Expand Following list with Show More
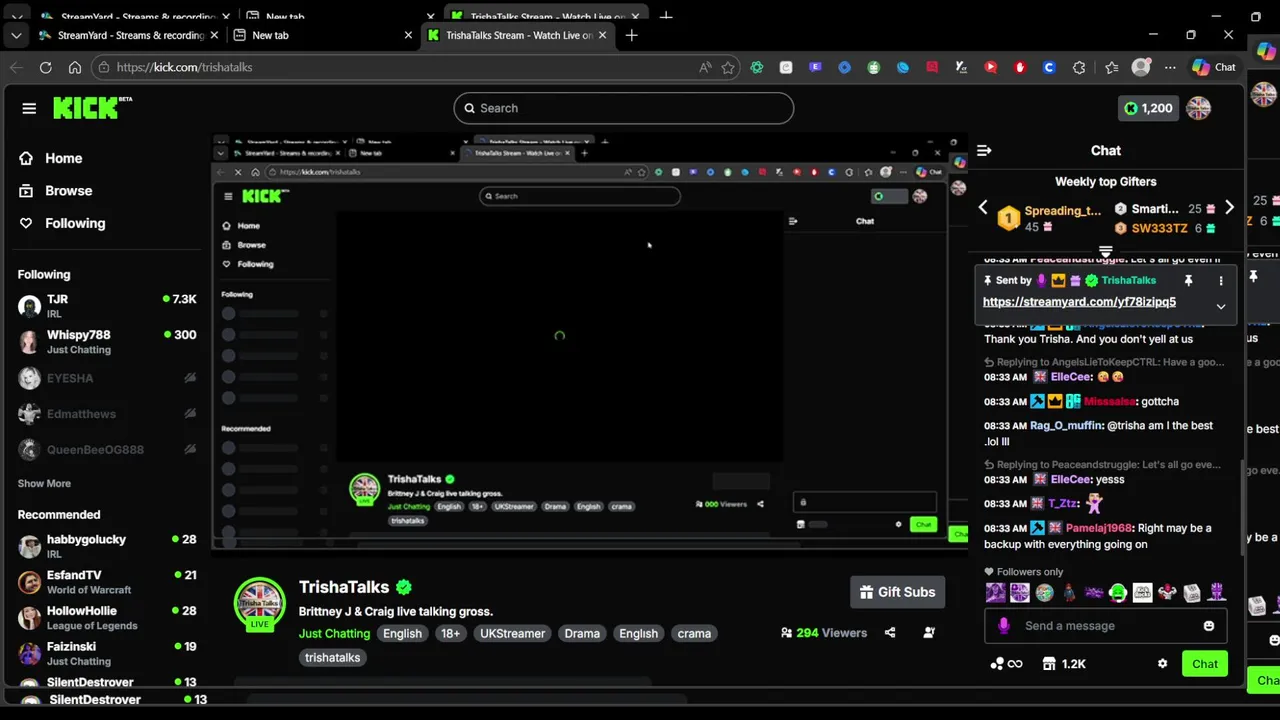This screenshot has height=720, width=1280. pyautogui.click(x=44, y=483)
